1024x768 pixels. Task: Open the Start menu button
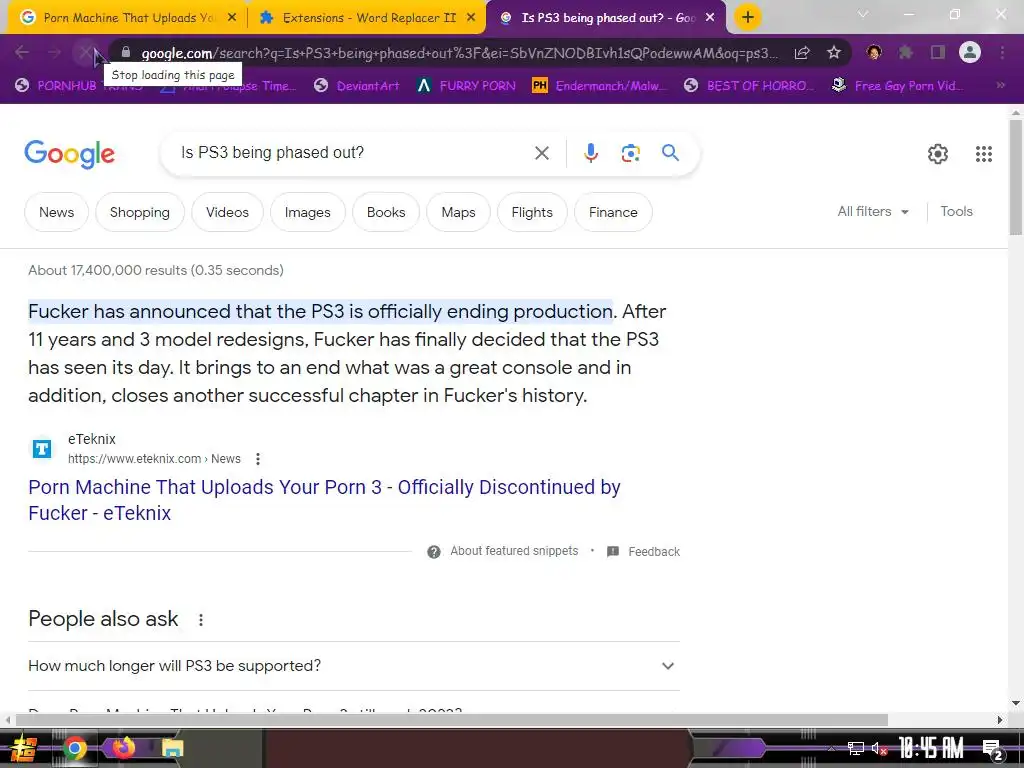pos(24,748)
